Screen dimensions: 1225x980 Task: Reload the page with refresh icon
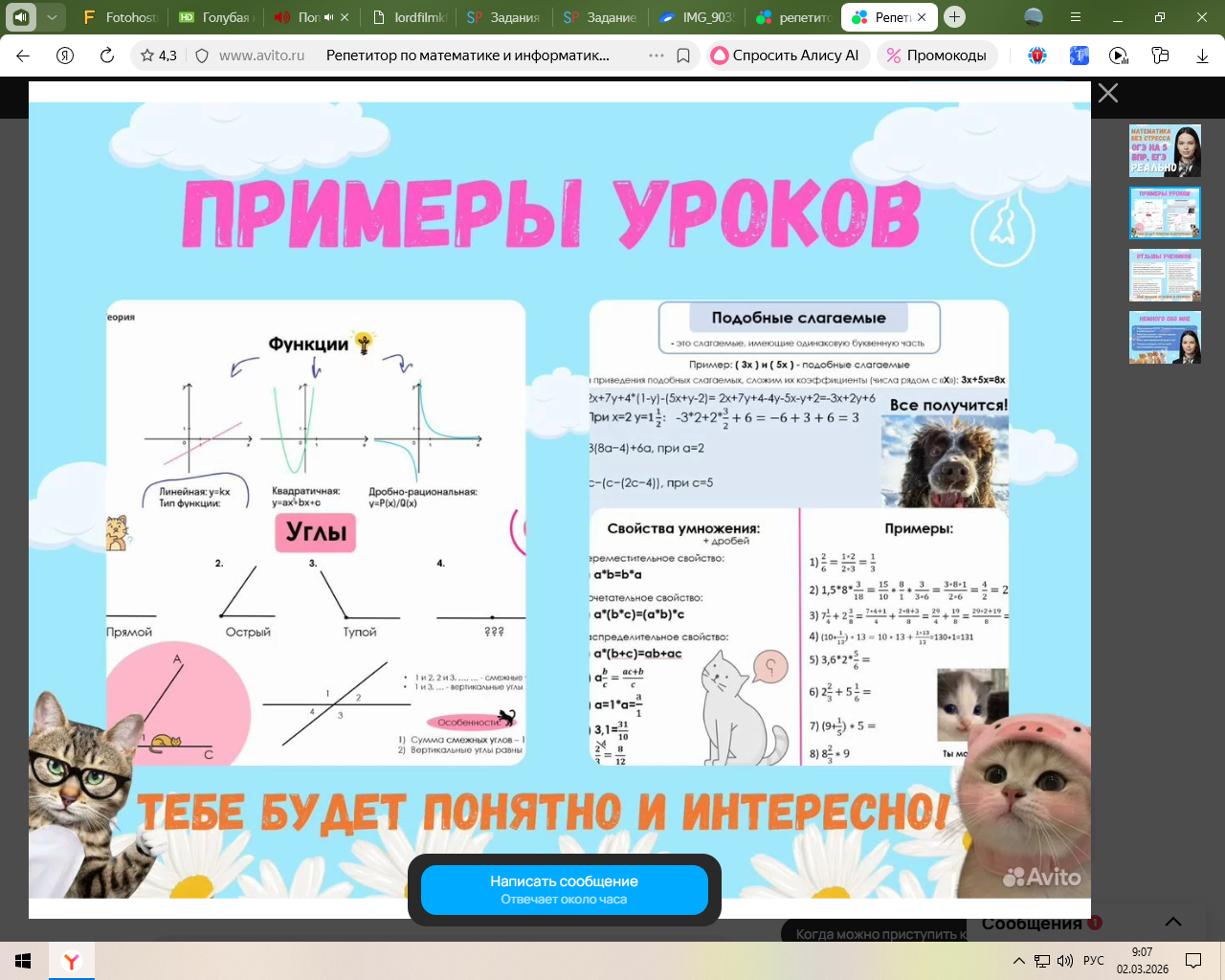pos(107,56)
